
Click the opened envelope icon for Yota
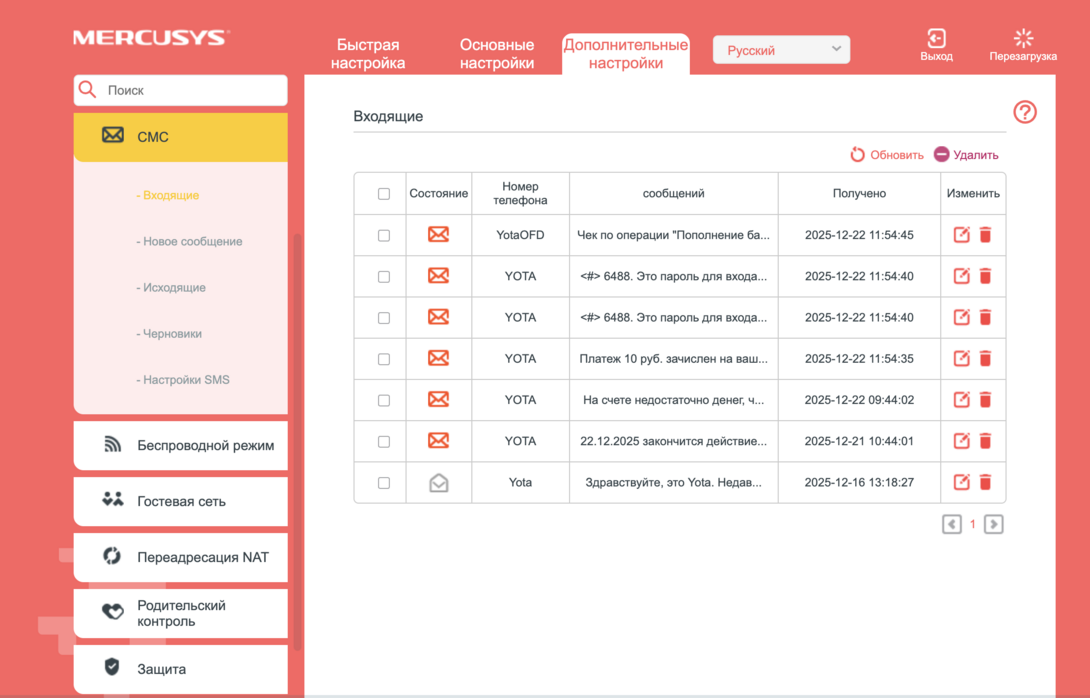(438, 483)
